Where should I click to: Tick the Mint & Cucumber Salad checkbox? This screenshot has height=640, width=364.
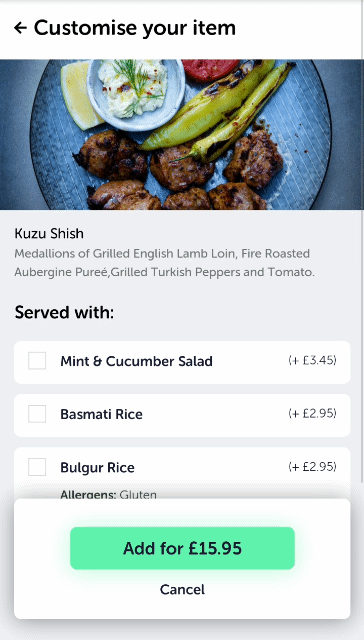pyautogui.click(x=37, y=361)
